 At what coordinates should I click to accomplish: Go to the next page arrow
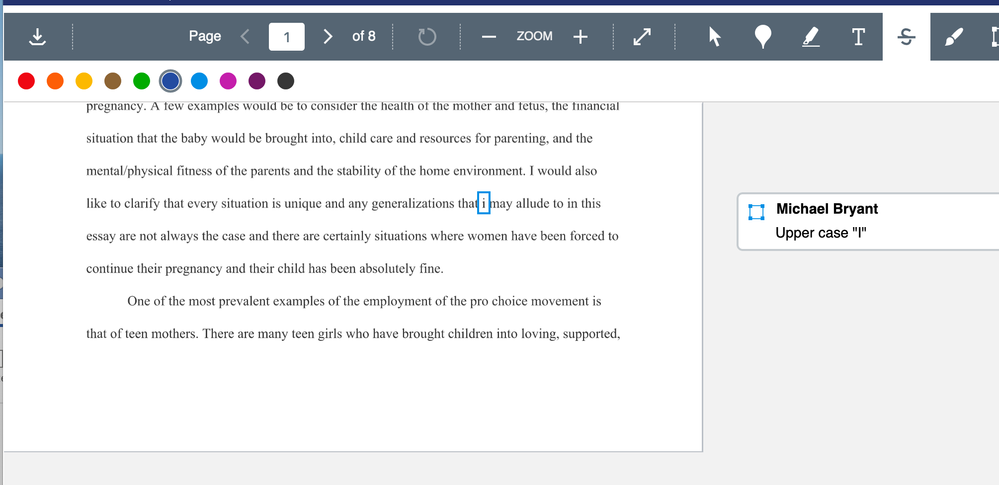pos(327,37)
